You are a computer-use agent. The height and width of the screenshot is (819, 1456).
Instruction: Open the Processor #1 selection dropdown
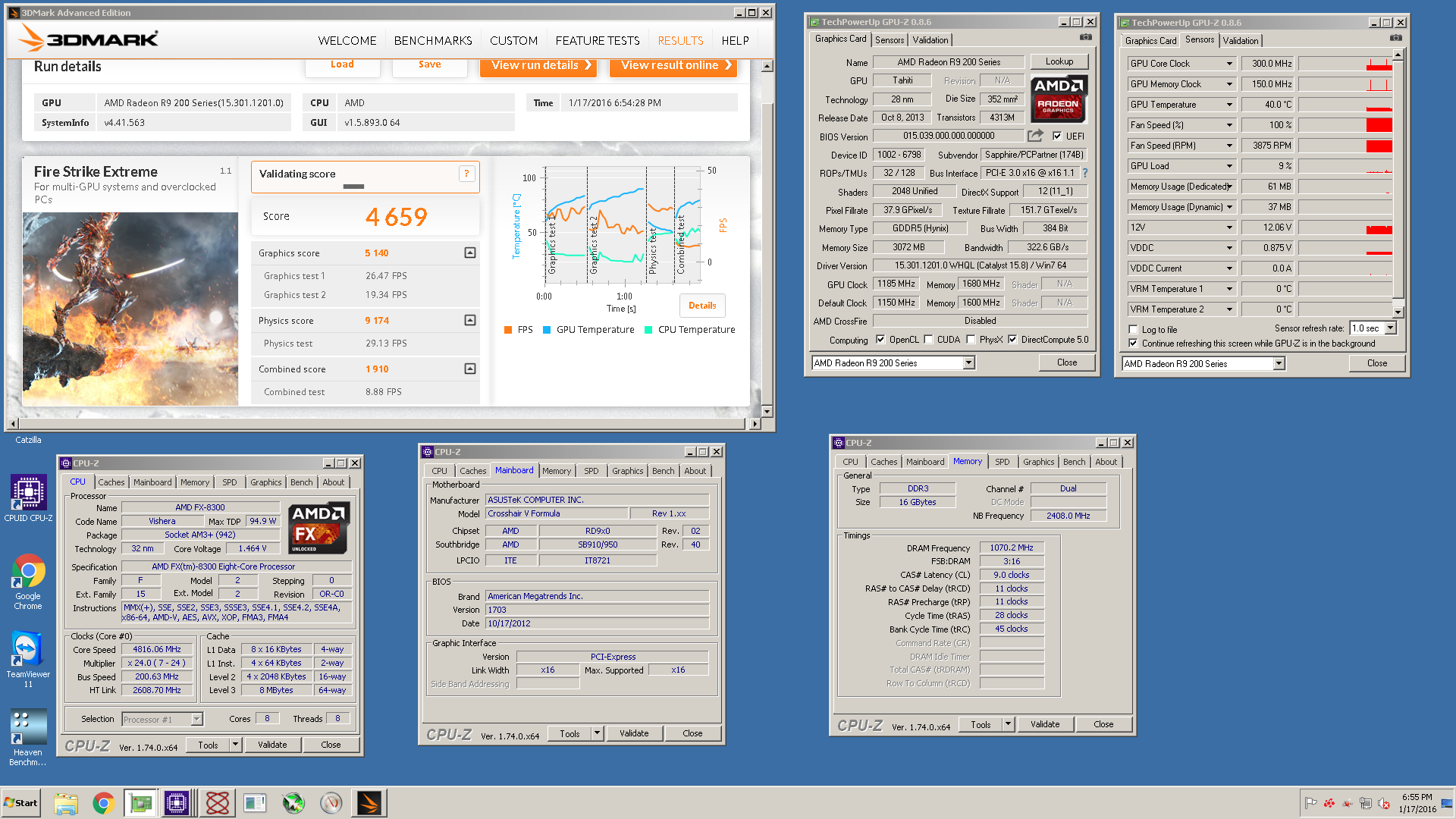[x=197, y=720]
